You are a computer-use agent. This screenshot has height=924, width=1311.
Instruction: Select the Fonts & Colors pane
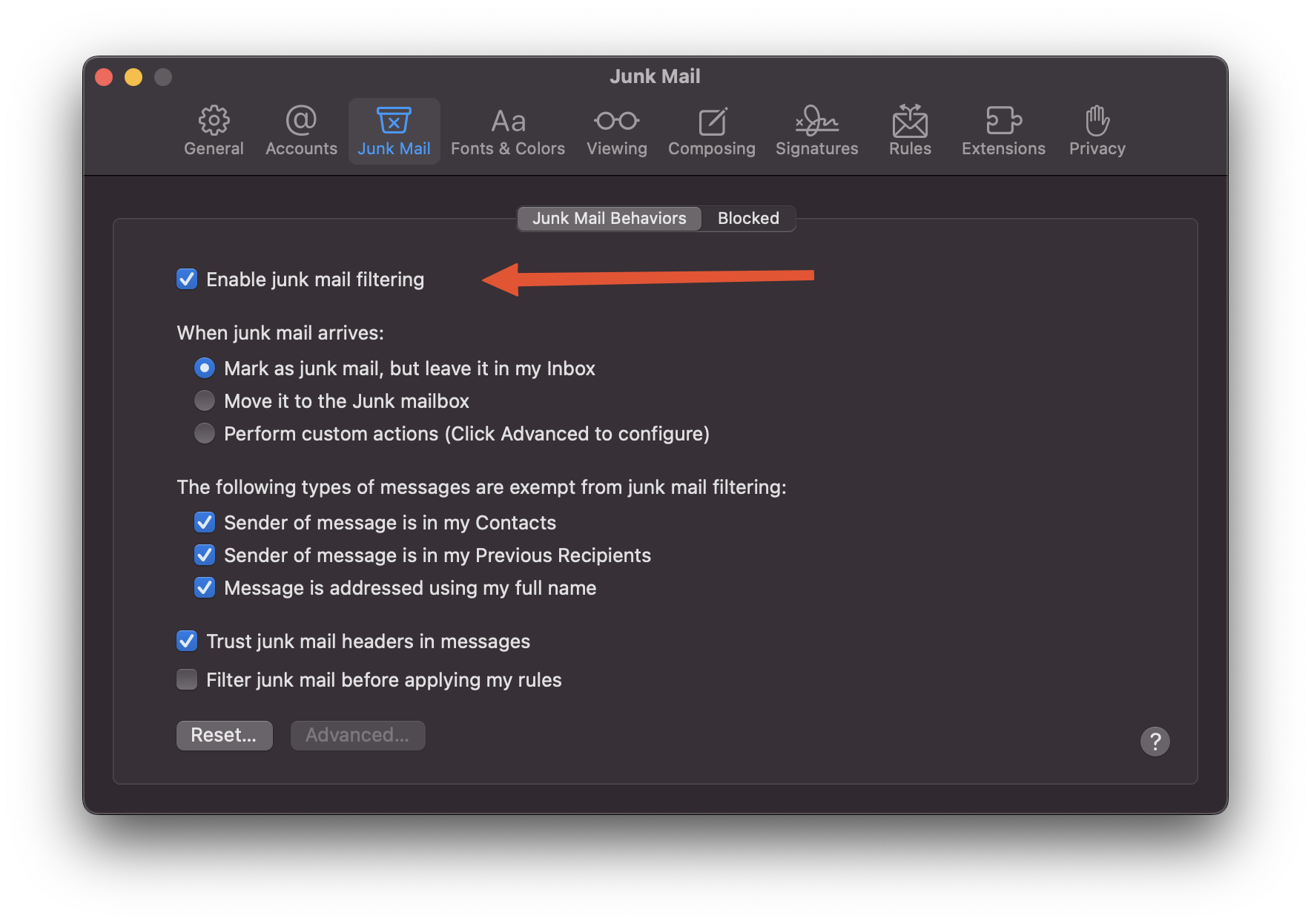point(508,131)
